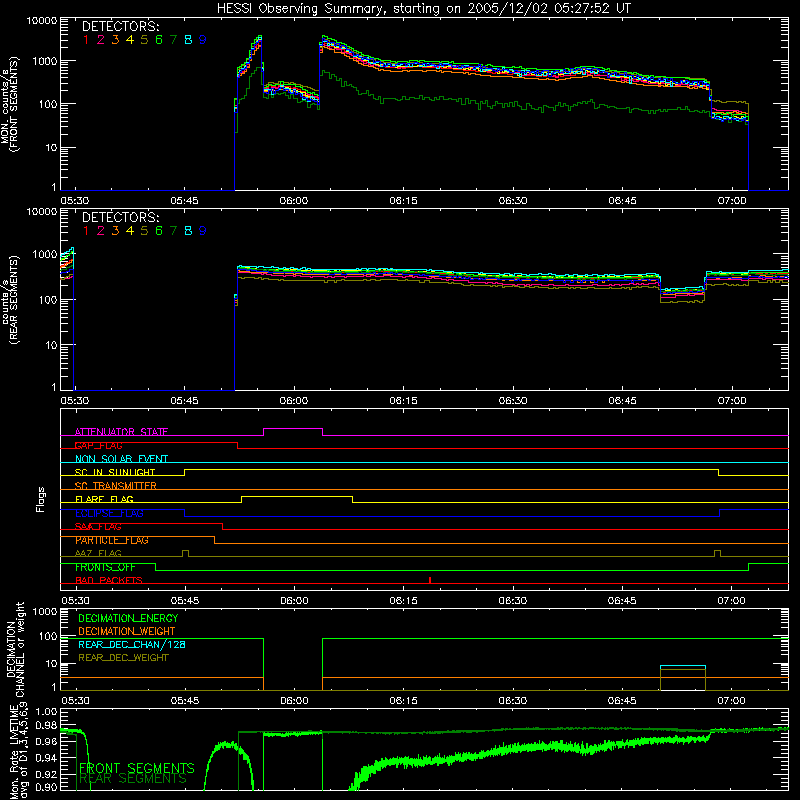The image size is (800, 800).
Task: Click 07:00 tick under front segments panel
Action: tap(732, 201)
